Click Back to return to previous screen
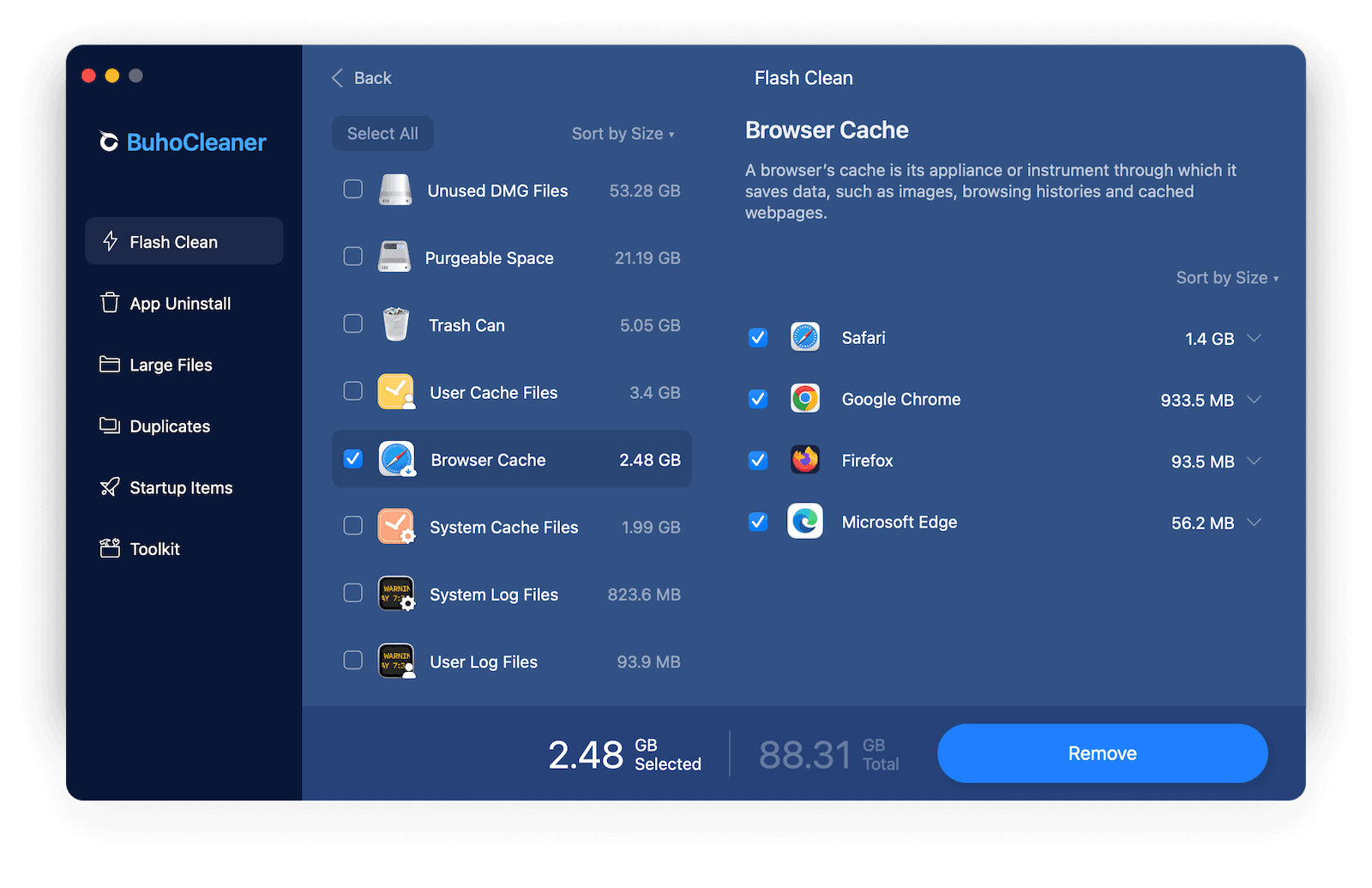Viewport: 1372px width, 888px height. (361, 77)
